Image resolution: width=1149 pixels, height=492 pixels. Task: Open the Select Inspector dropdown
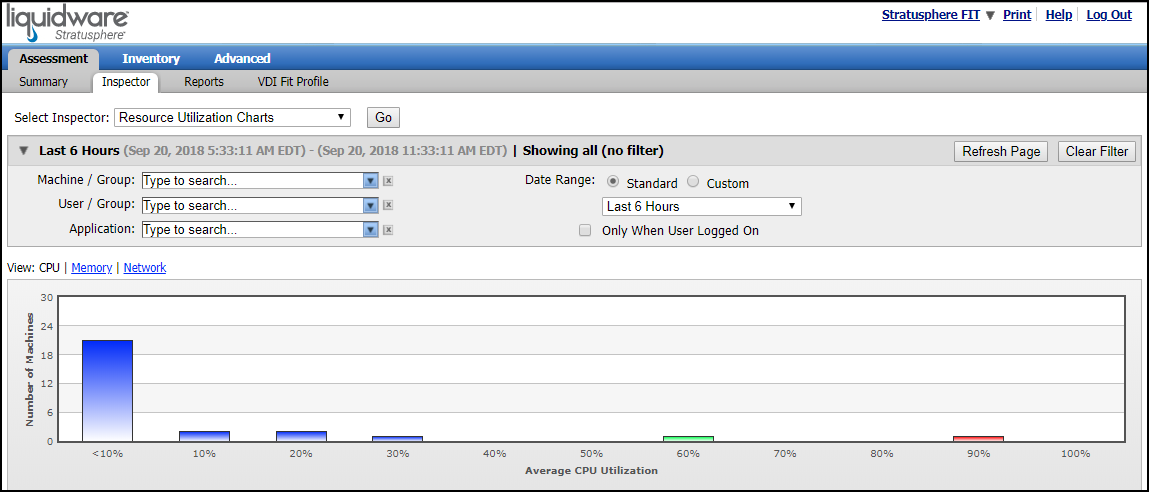tap(232, 117)
